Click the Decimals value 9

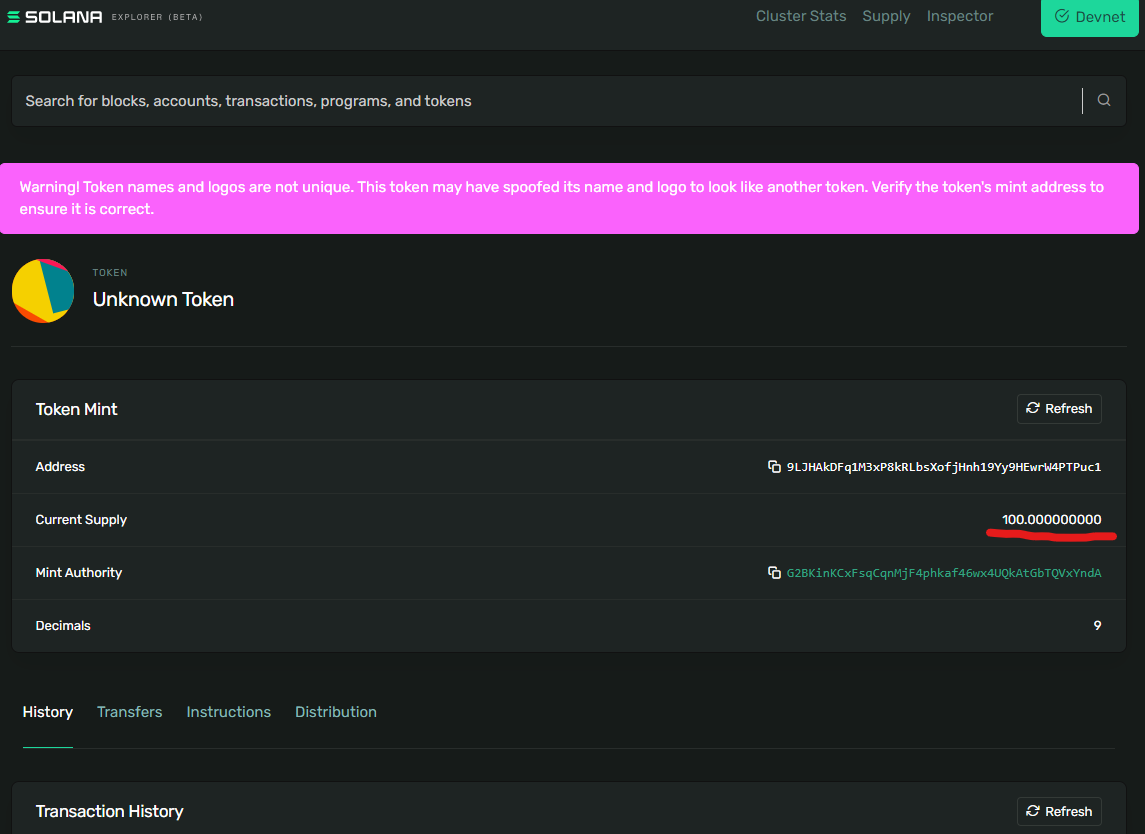click(1097, 625)
